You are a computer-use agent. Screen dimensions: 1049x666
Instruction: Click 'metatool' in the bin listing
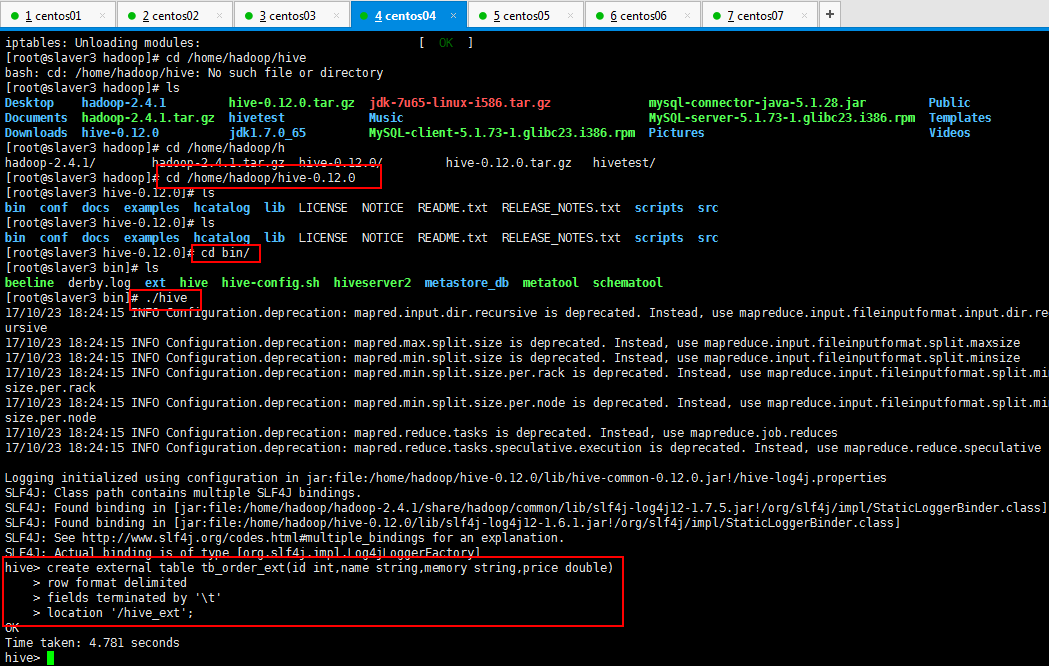tap(551, 283)
